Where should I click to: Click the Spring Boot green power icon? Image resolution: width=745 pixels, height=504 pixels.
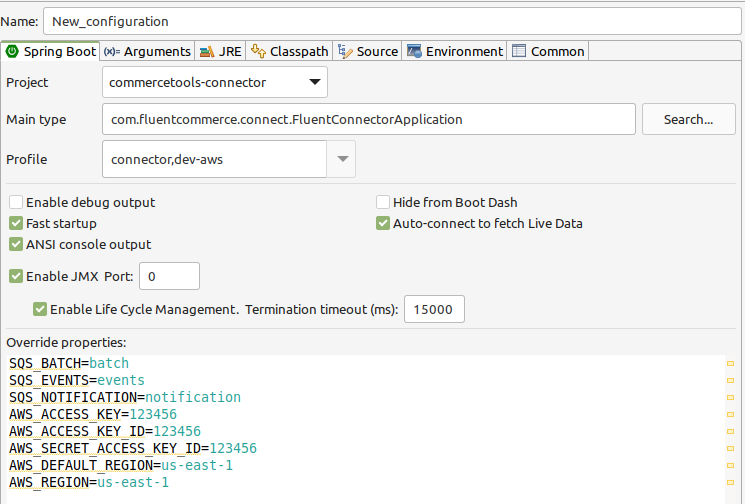tap(12, 51)
